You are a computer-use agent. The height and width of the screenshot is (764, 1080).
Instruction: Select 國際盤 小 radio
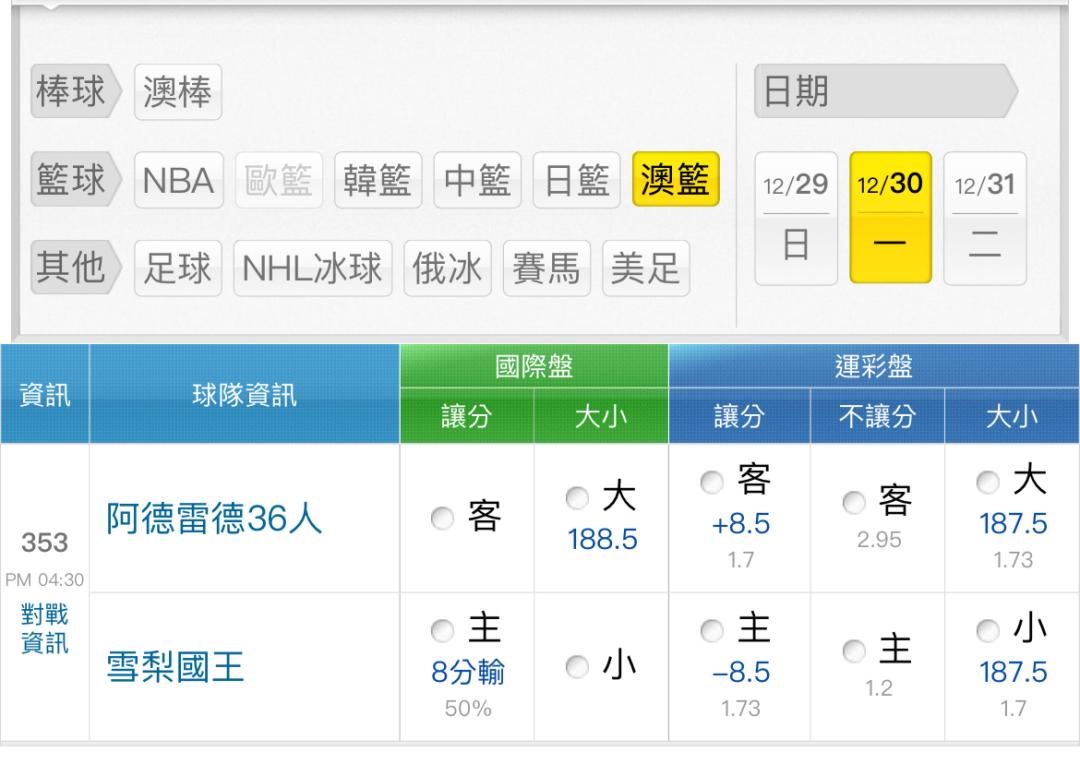577,666
